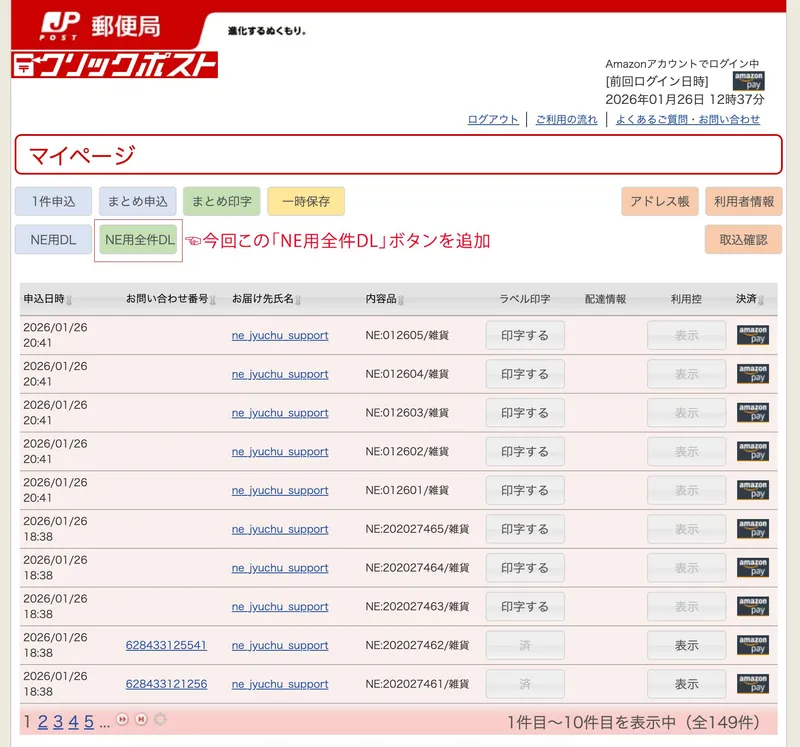Open ne_jyuchu_support link in the NE:012601 row
The width and height of the screenshot is (800, 747).
tap(280, 491)
